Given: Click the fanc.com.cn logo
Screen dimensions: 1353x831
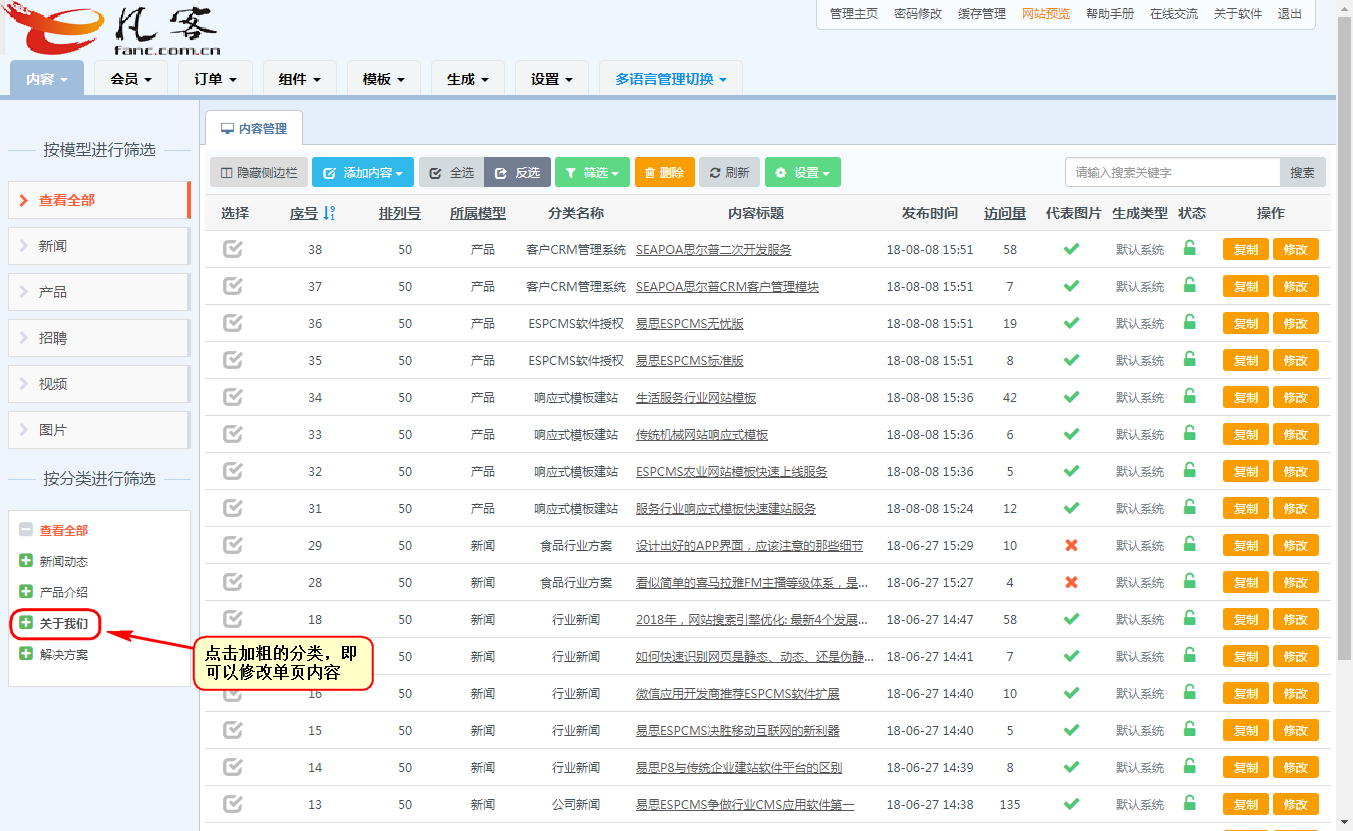Looking at the screenshot, I should 112,29.
